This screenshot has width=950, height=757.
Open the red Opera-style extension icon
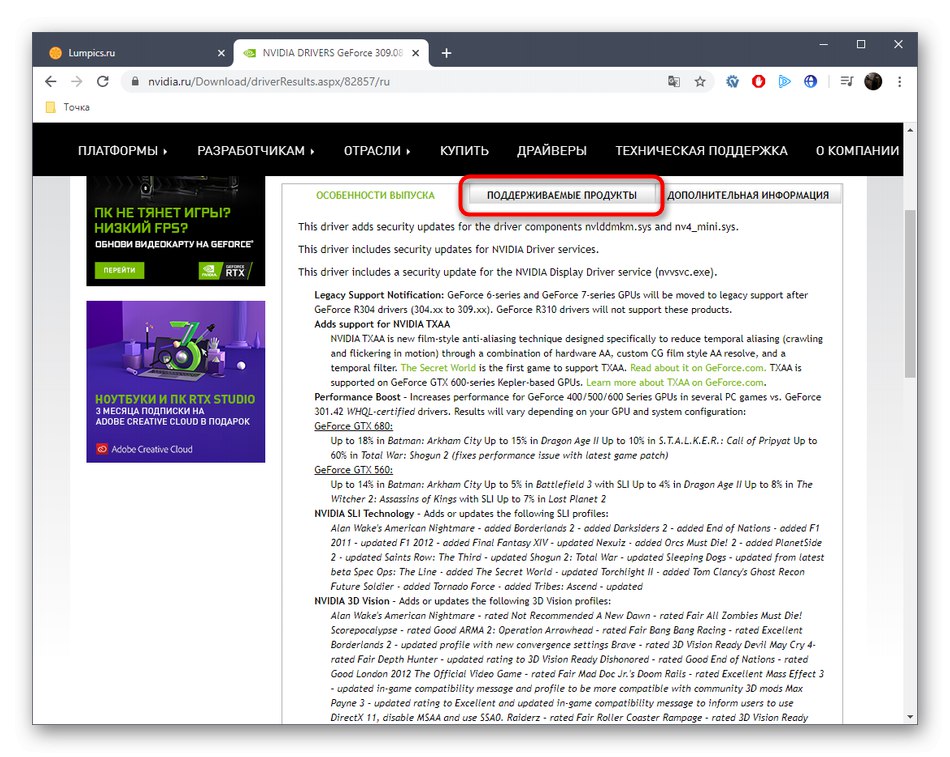pos(759,82)
